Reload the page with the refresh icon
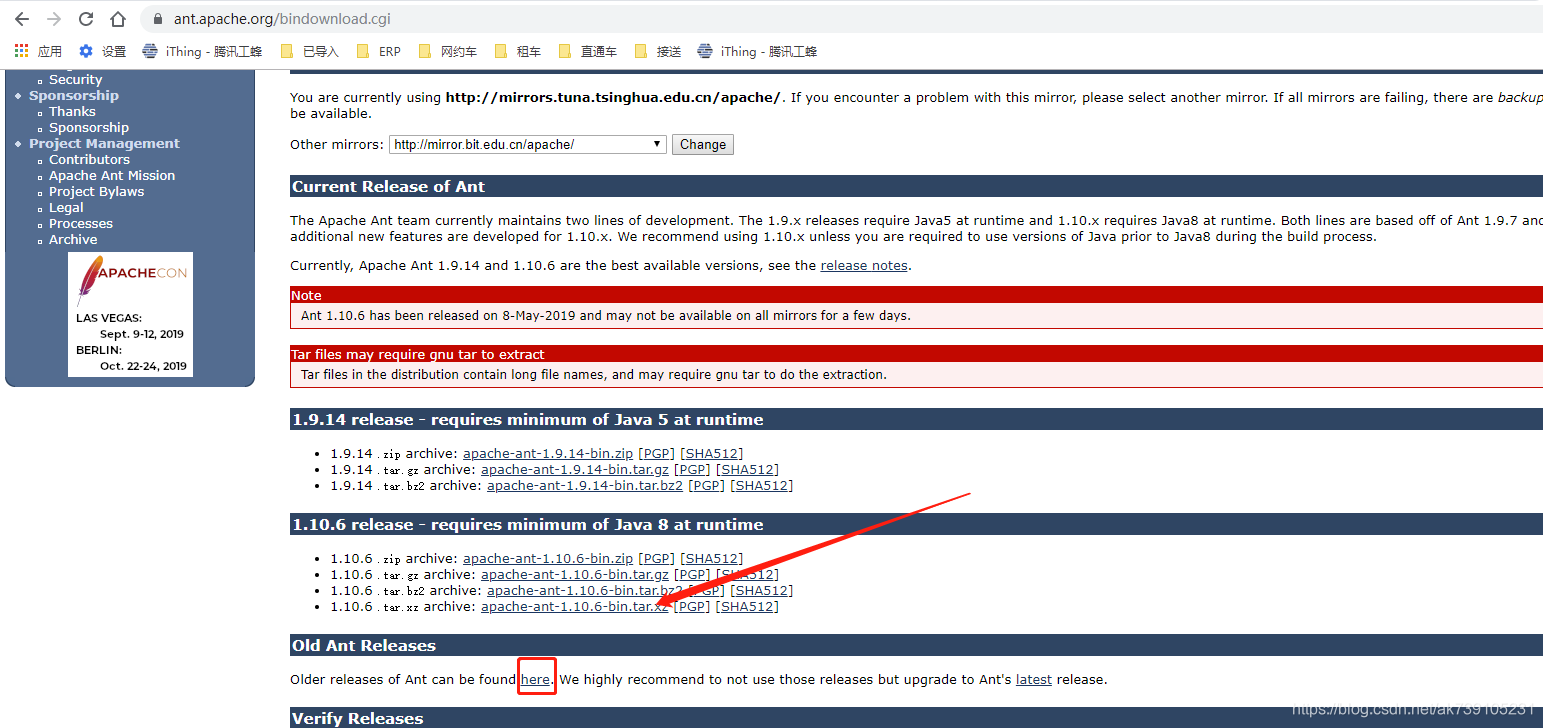Image resolution: width=1543 pixels, height=728 pixels. coord(86,19)
